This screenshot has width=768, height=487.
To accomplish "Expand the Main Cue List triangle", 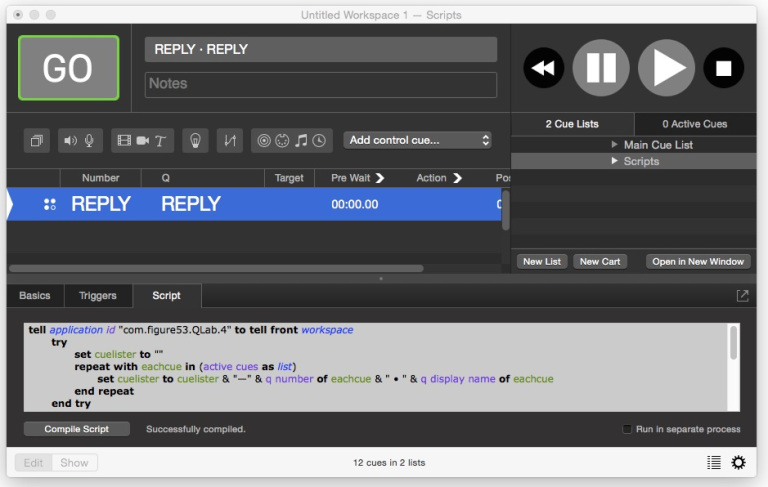I will 614,145.
